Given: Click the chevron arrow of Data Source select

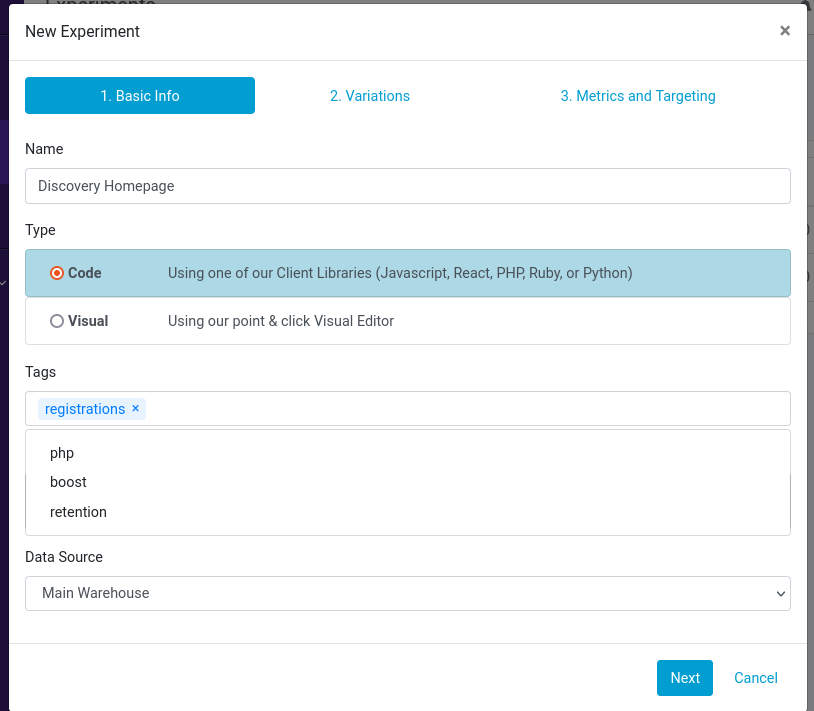Looking at the screenshot, I should 780,594.
